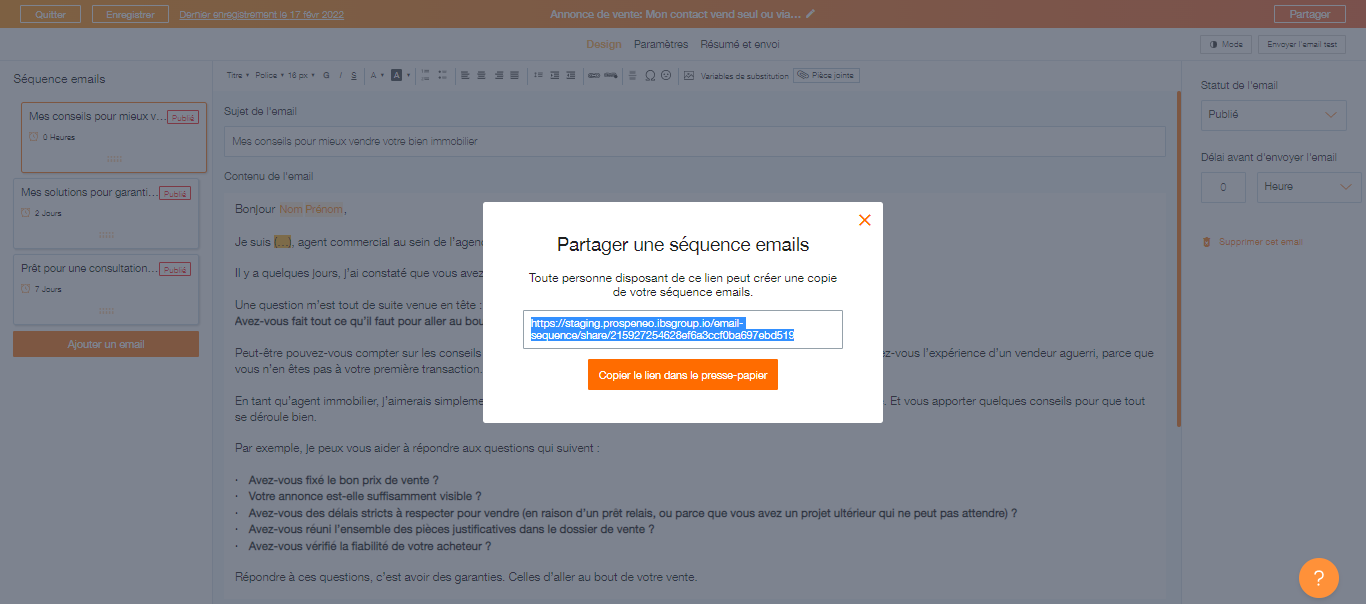Open line height options
Image resolution: width=1366 pixels, height=604 pixels.
point(538,75)
